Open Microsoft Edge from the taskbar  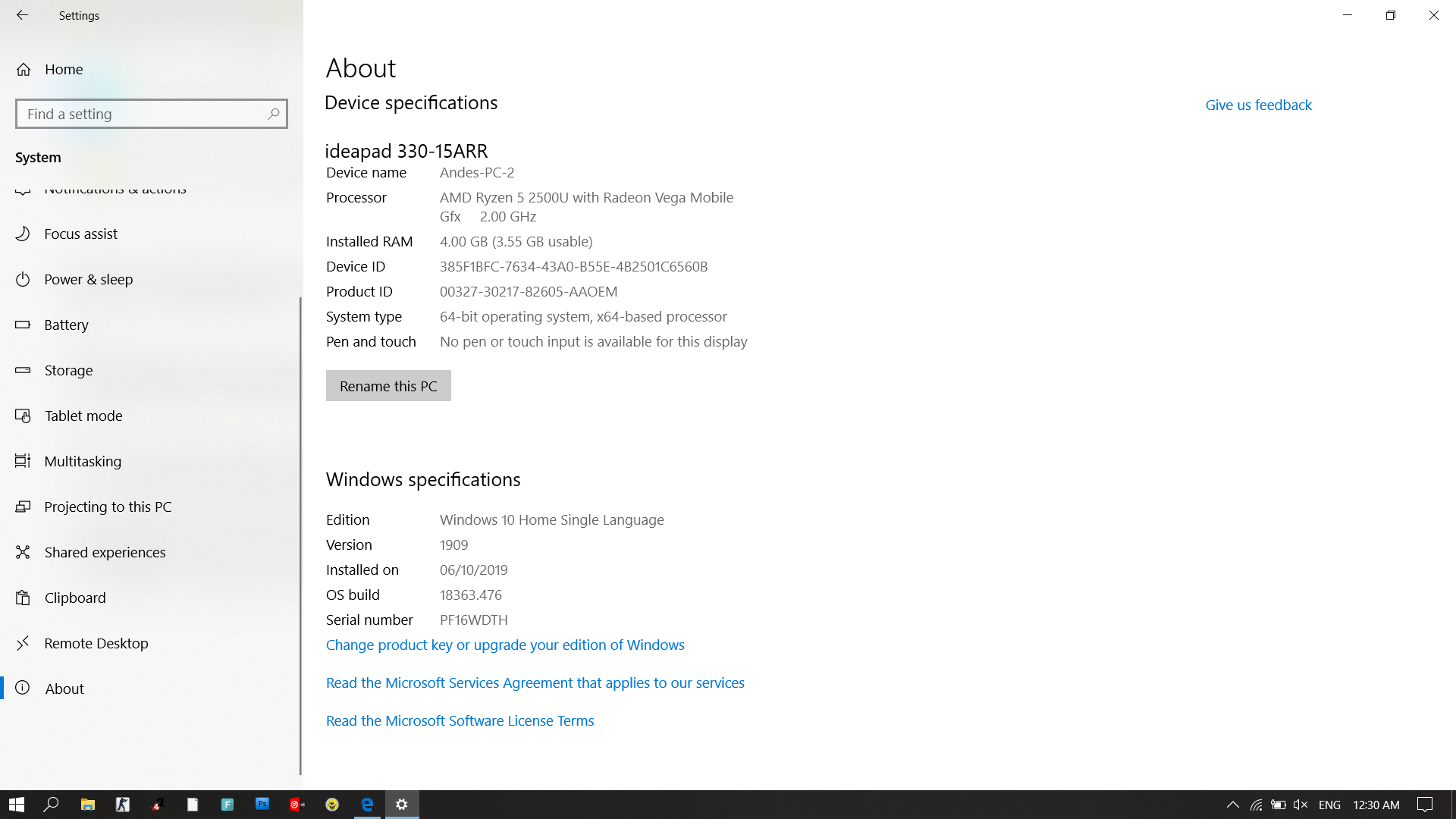tap(367, 805)
